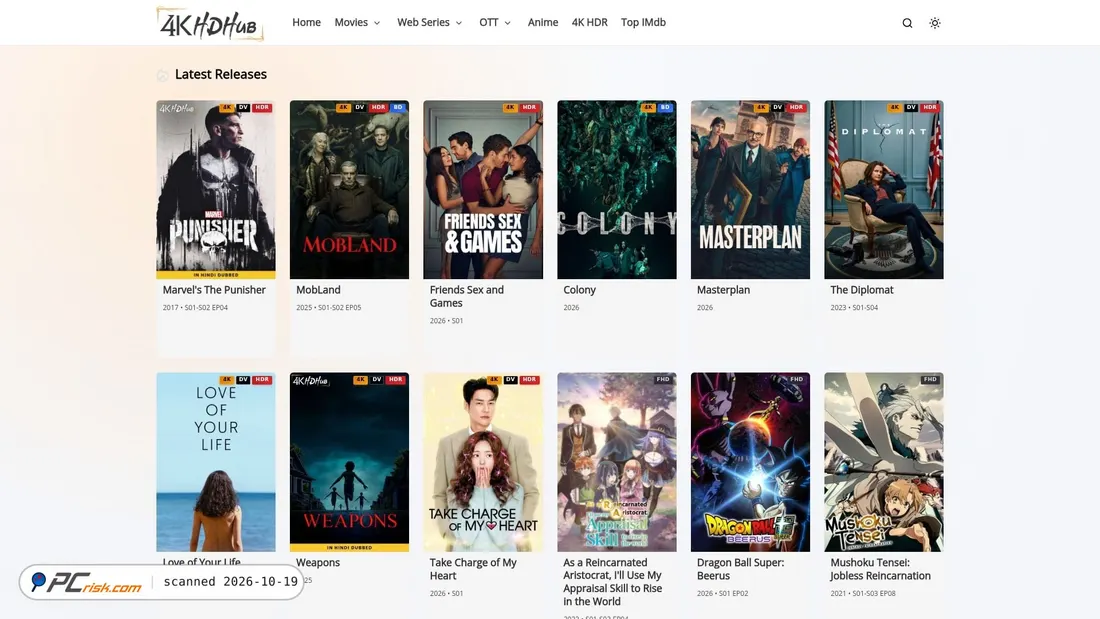Toggle the light/dark theme sun icon

[x=934, y=23]
